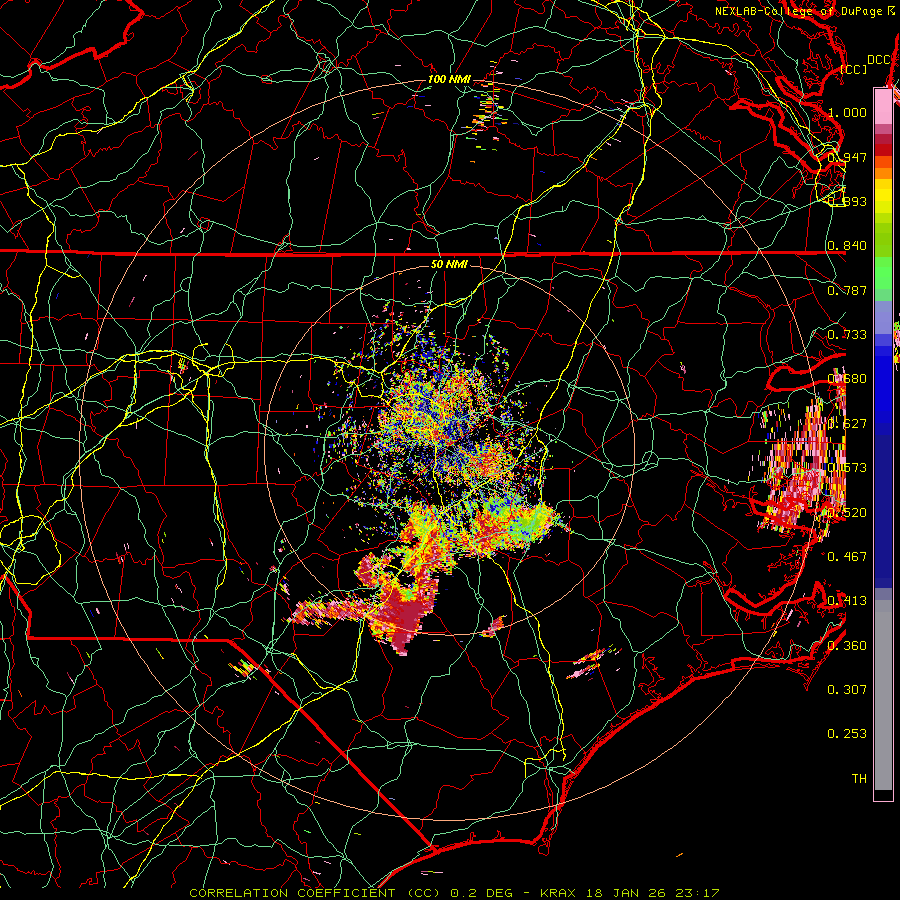Click the large dark red radar echo south of center

coord(404,617)
